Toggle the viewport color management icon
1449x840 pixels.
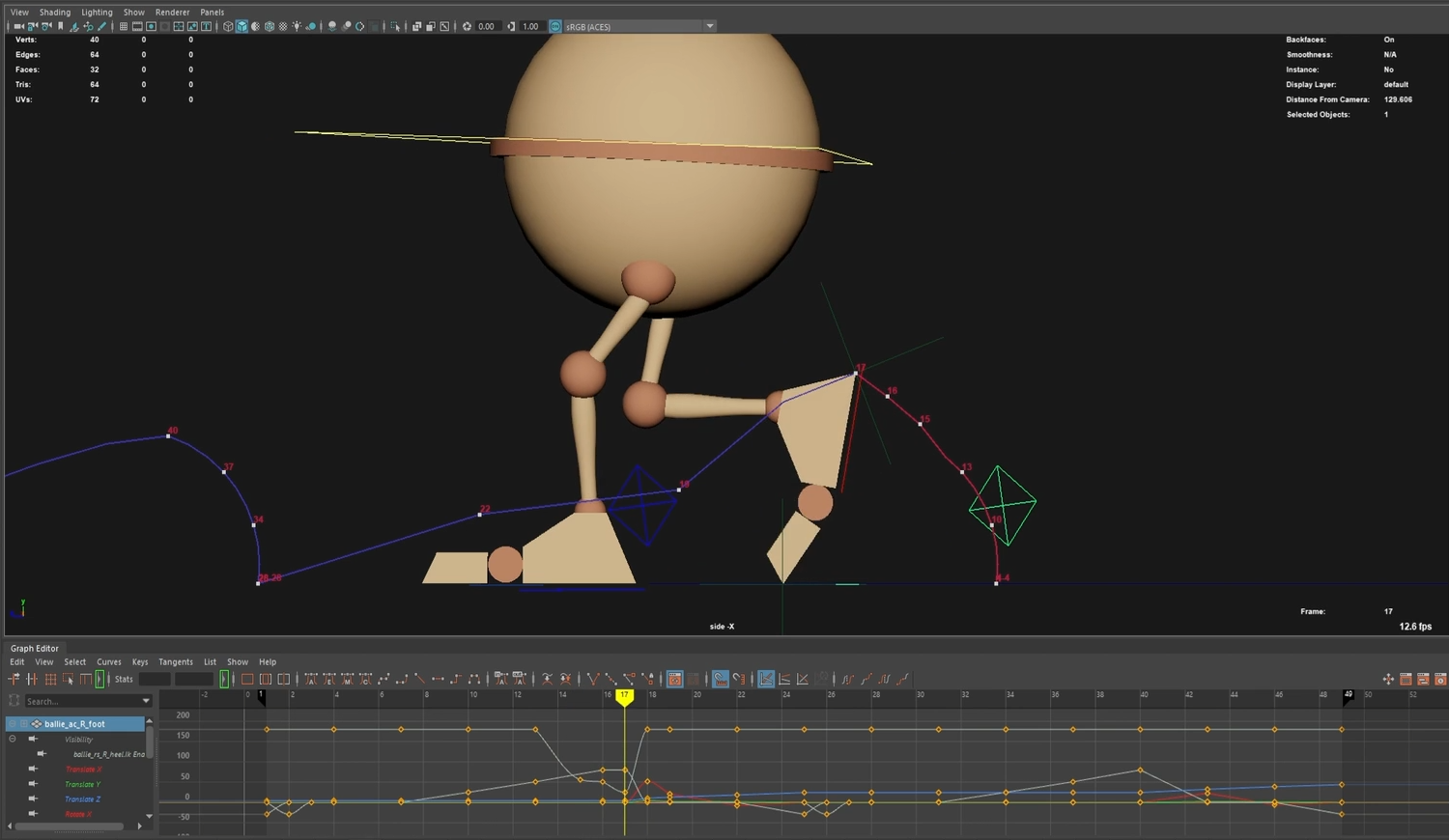pos(555,26)
